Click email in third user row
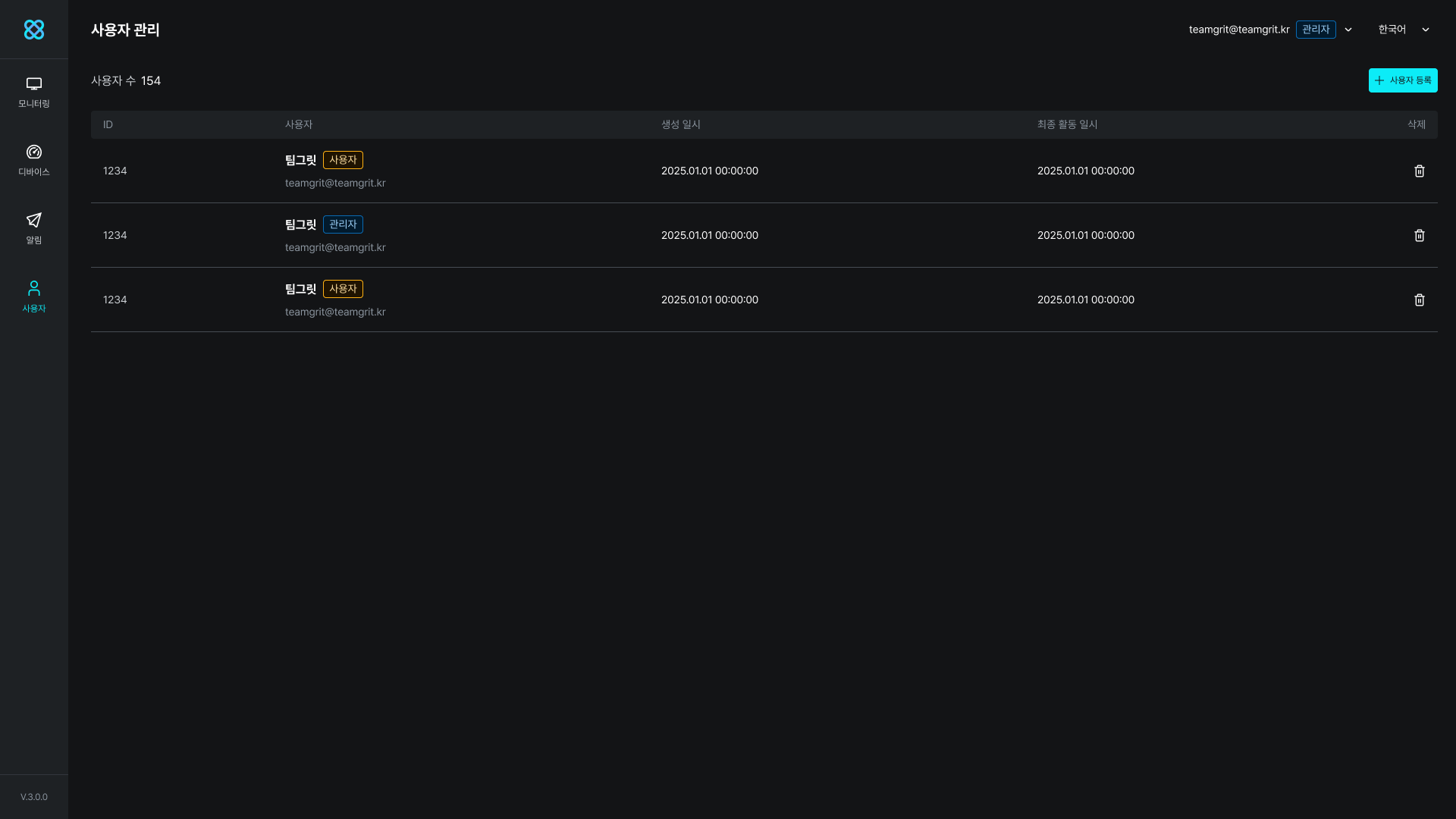 click(x=335, y=312)
